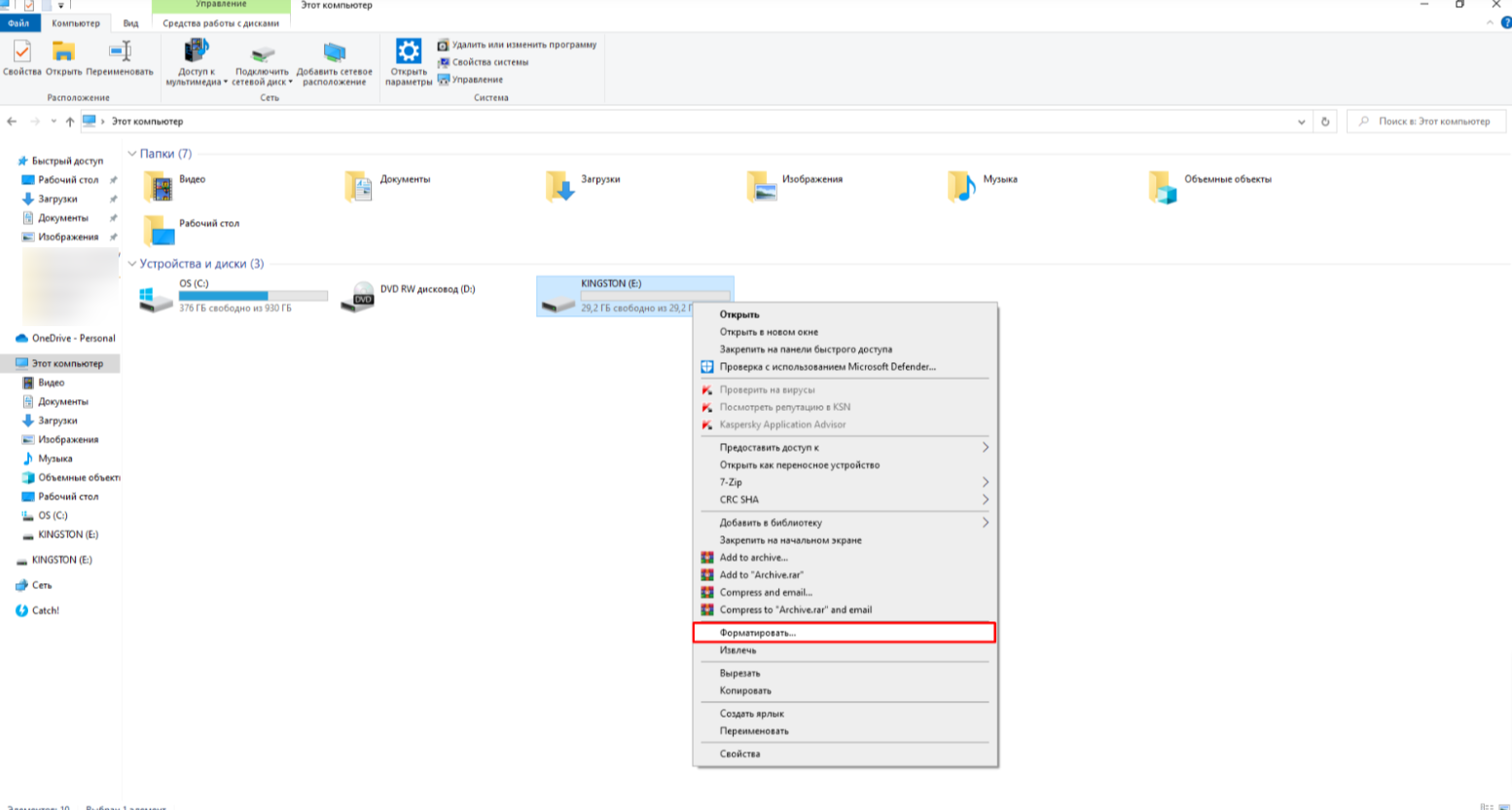Select Извлечь from context menu
The width and height of the screenshot is (1512, 810).
pos(738,650)
